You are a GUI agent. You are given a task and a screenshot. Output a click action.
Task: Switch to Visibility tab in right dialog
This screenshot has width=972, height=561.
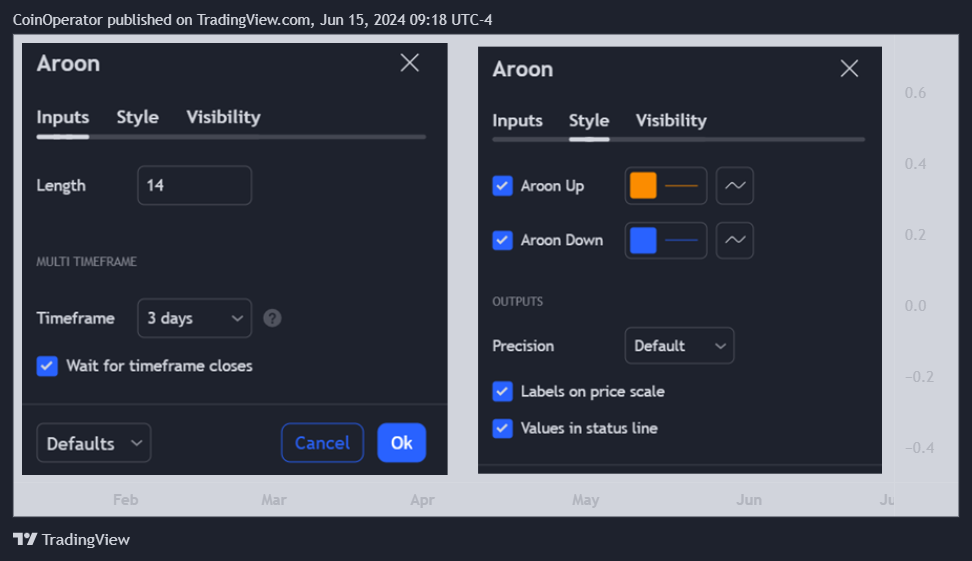671,120
